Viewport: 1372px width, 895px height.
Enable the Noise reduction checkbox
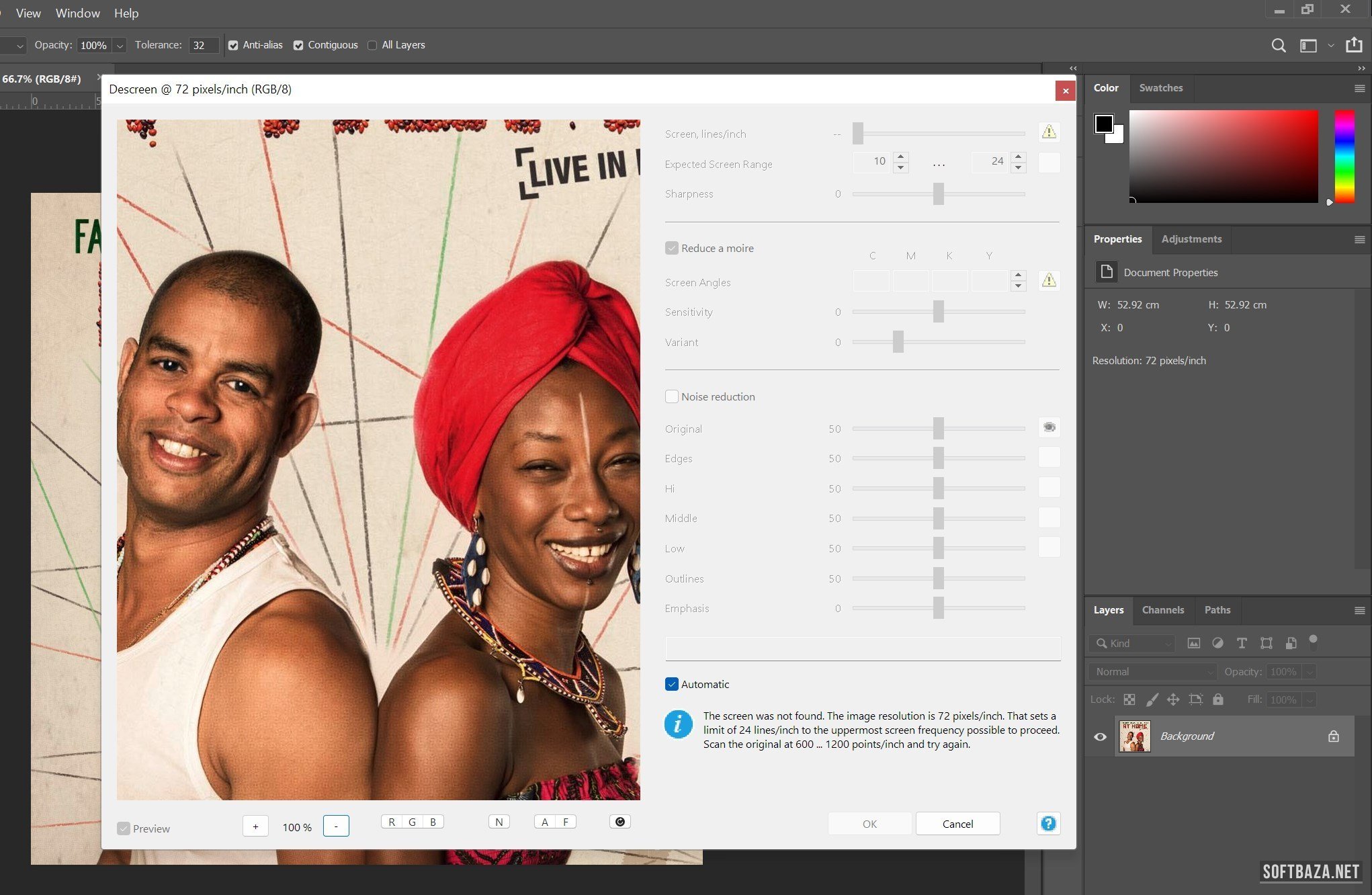(672, 396)
